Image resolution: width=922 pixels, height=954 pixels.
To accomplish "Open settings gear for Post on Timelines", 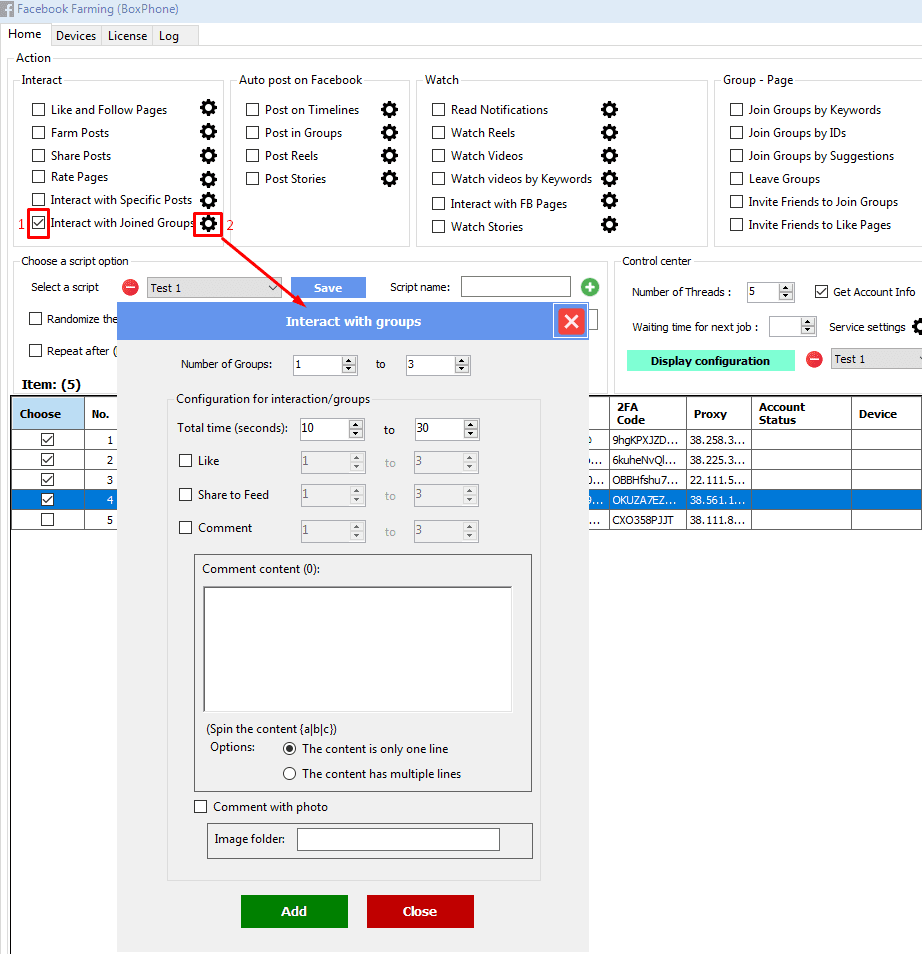I will tap(389, 110).
